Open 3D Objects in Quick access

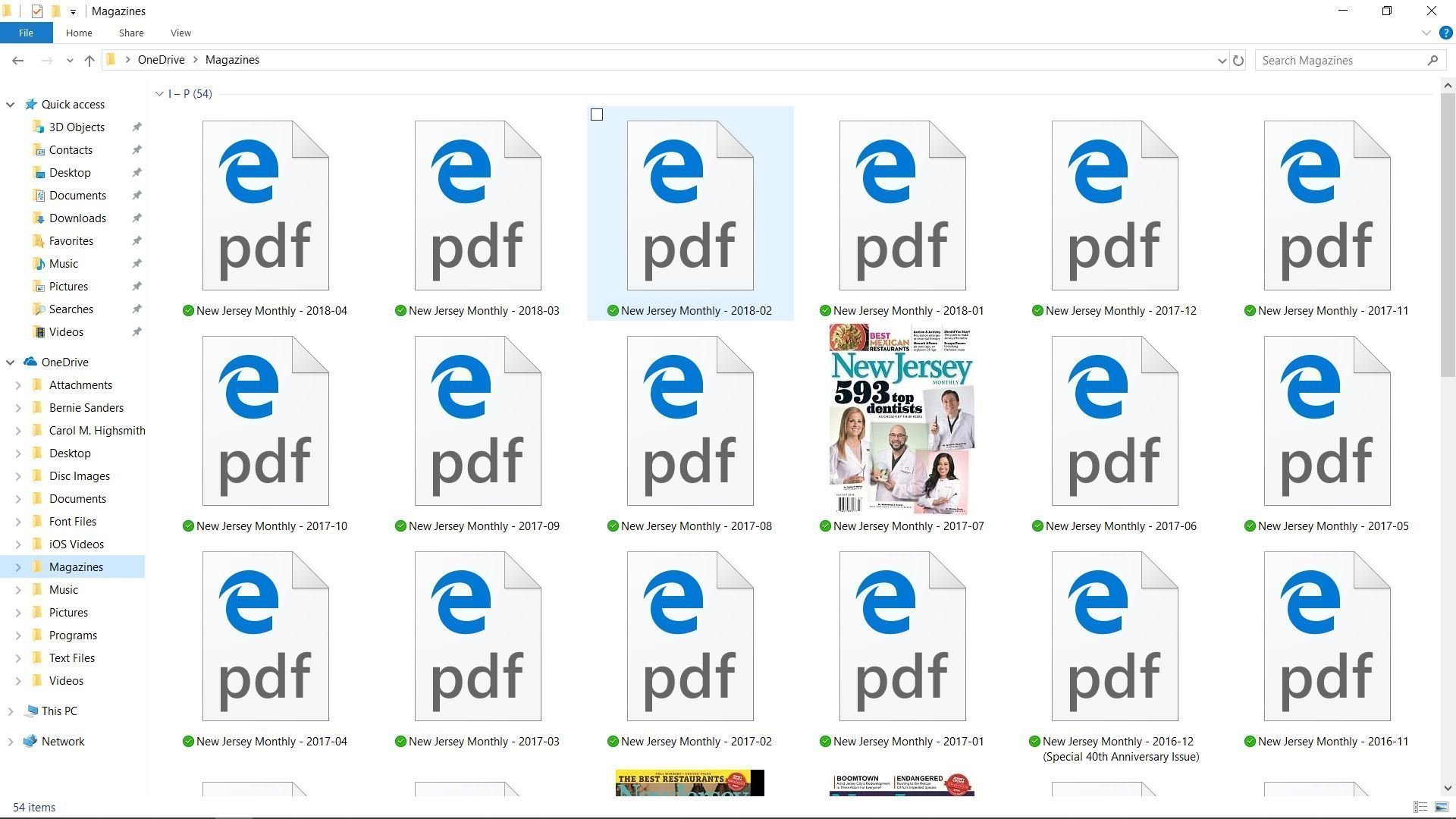tap(77, 127)
